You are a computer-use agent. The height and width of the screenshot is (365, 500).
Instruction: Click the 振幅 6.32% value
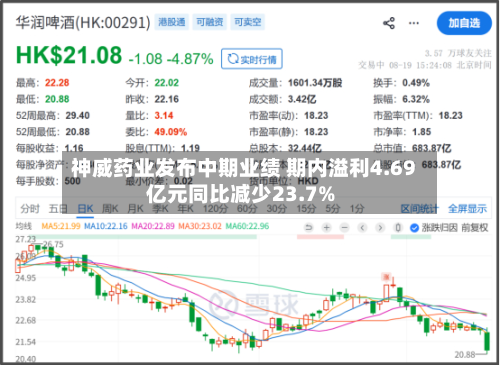416,99
